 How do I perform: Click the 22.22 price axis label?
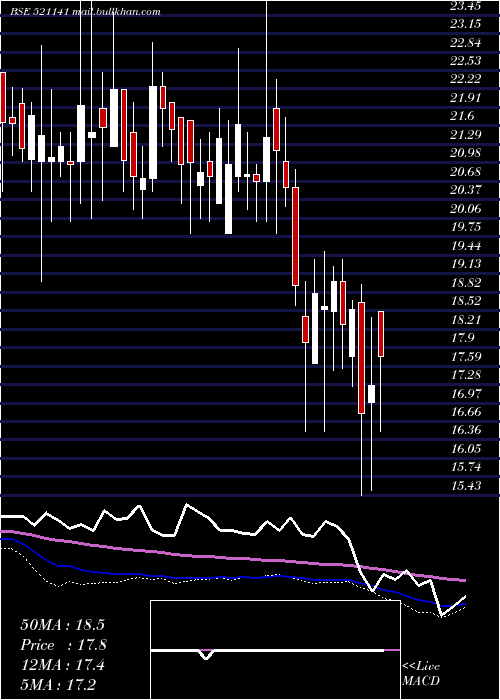click(x=466, y=79)
